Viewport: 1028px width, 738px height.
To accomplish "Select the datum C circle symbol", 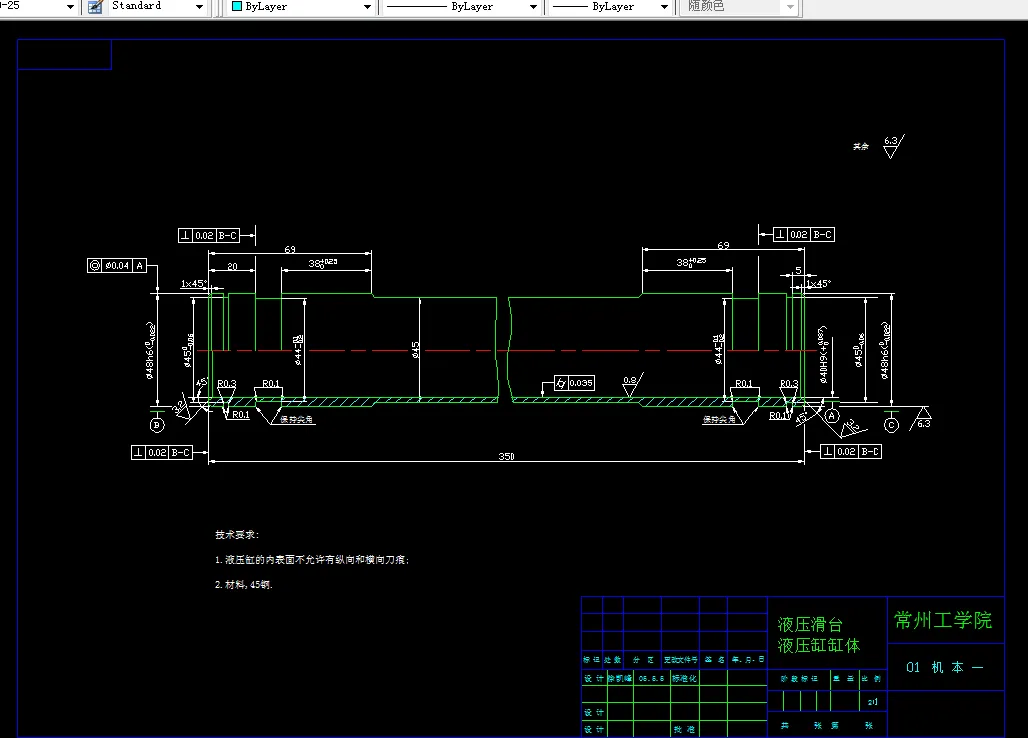I will (x=891, y=425).
